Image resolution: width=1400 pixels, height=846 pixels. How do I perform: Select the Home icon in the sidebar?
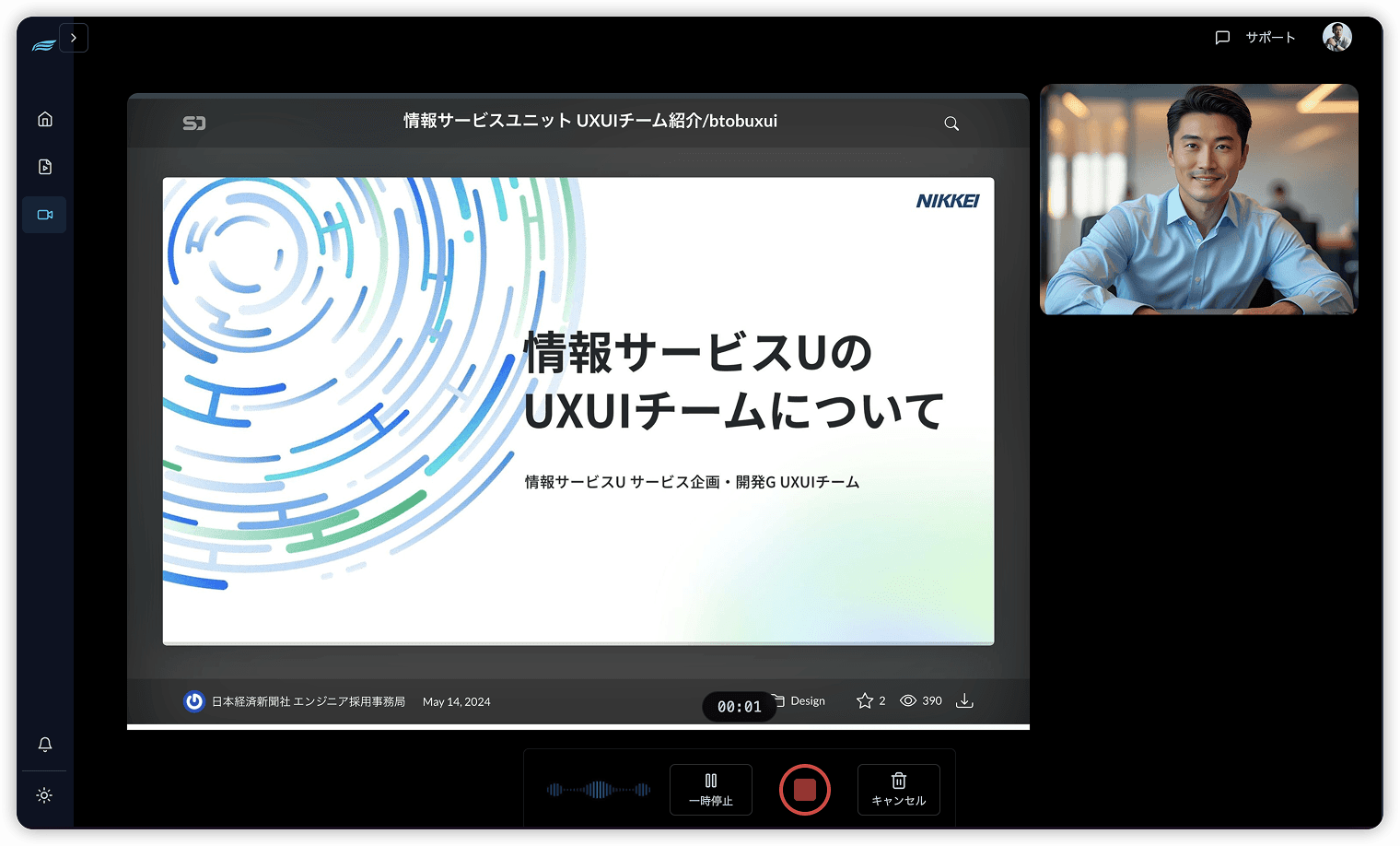coord(44,118)
